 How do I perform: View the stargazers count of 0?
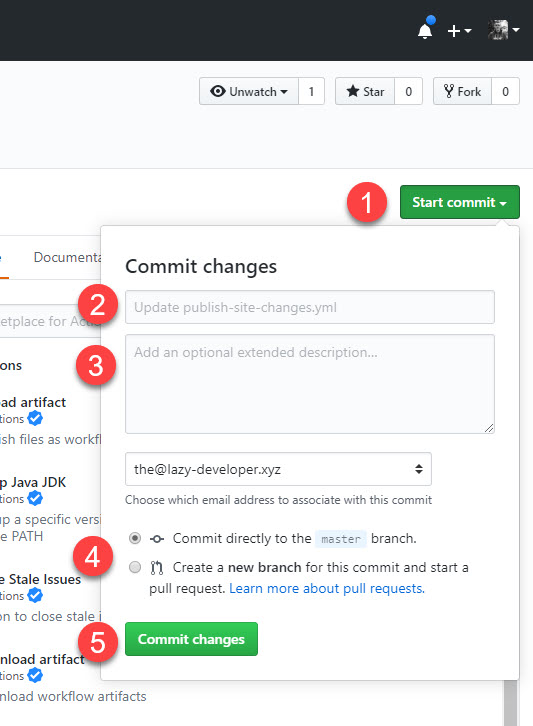[408, 92]
